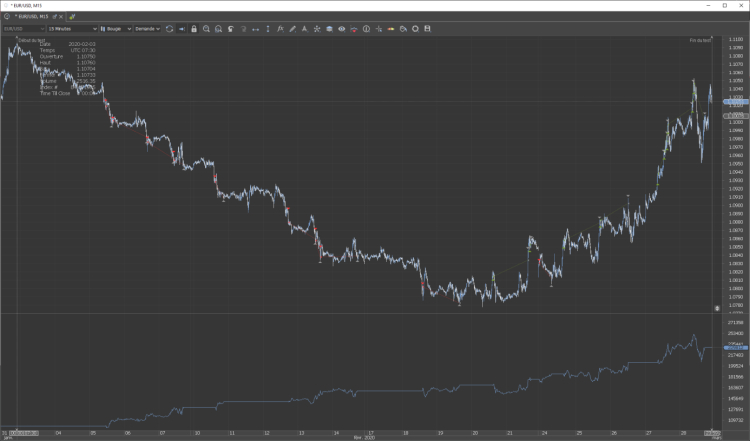This screenshot has width=750, height=441.
Task: Click the 'Fin du test' marker label
Action: [700, 40]
